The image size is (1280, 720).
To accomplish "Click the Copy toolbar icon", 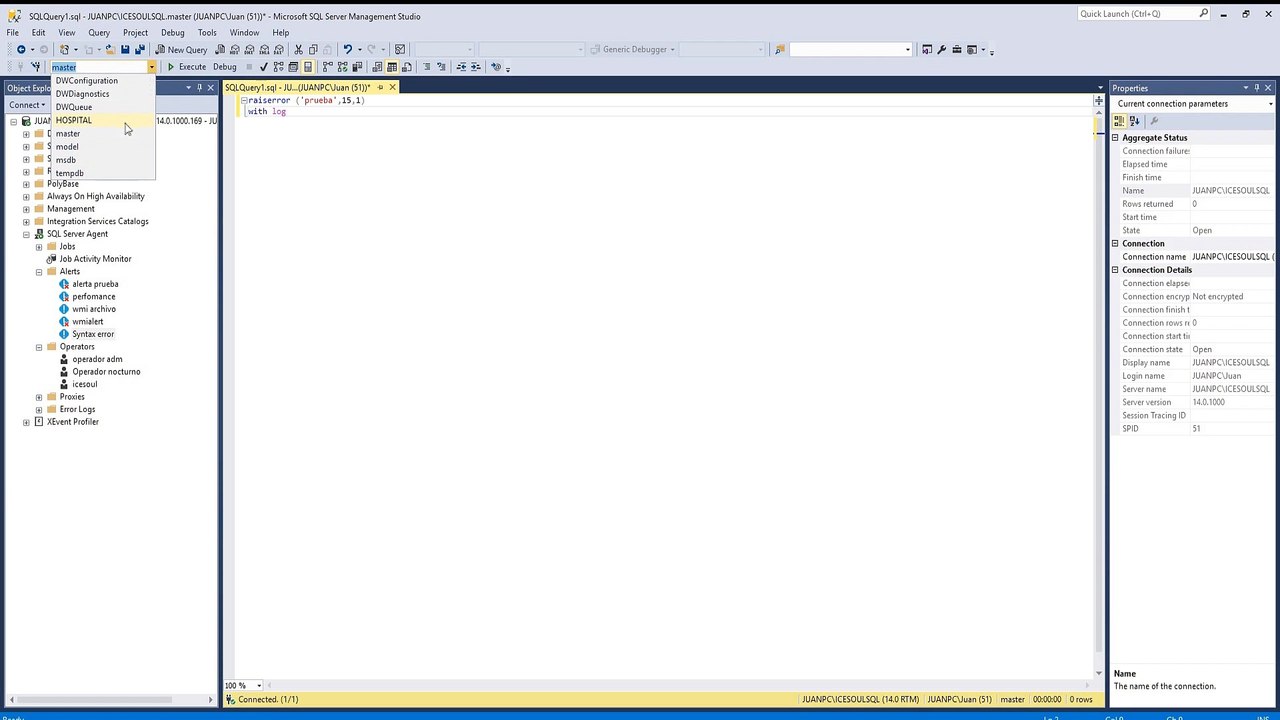I will click(313, 49).
